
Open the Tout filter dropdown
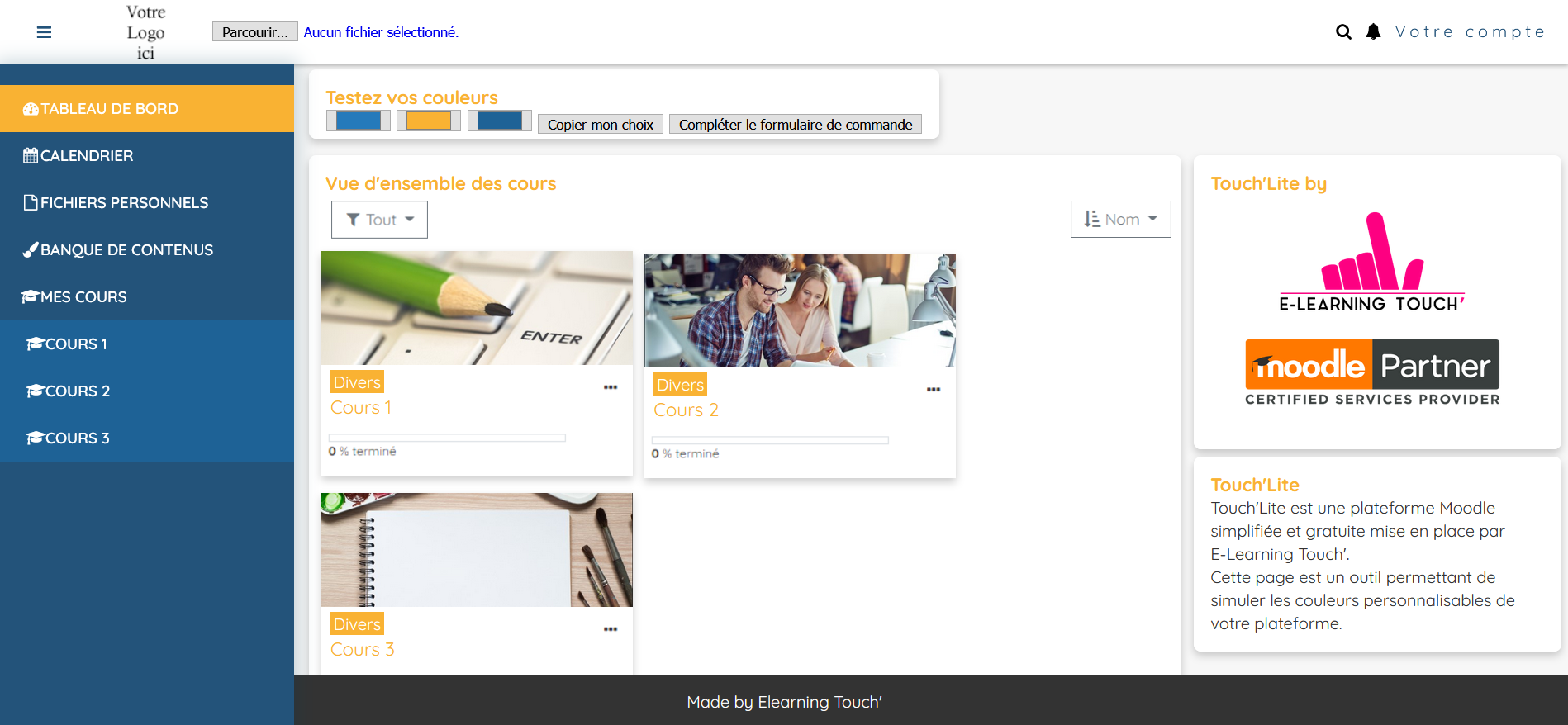(379, 220)
